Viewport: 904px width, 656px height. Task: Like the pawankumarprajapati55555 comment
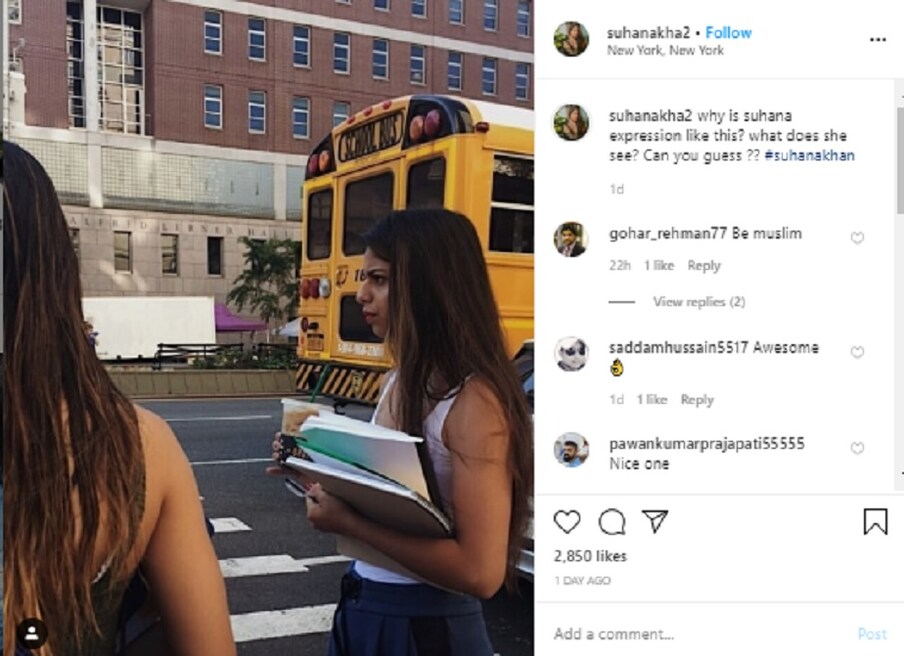857,448
